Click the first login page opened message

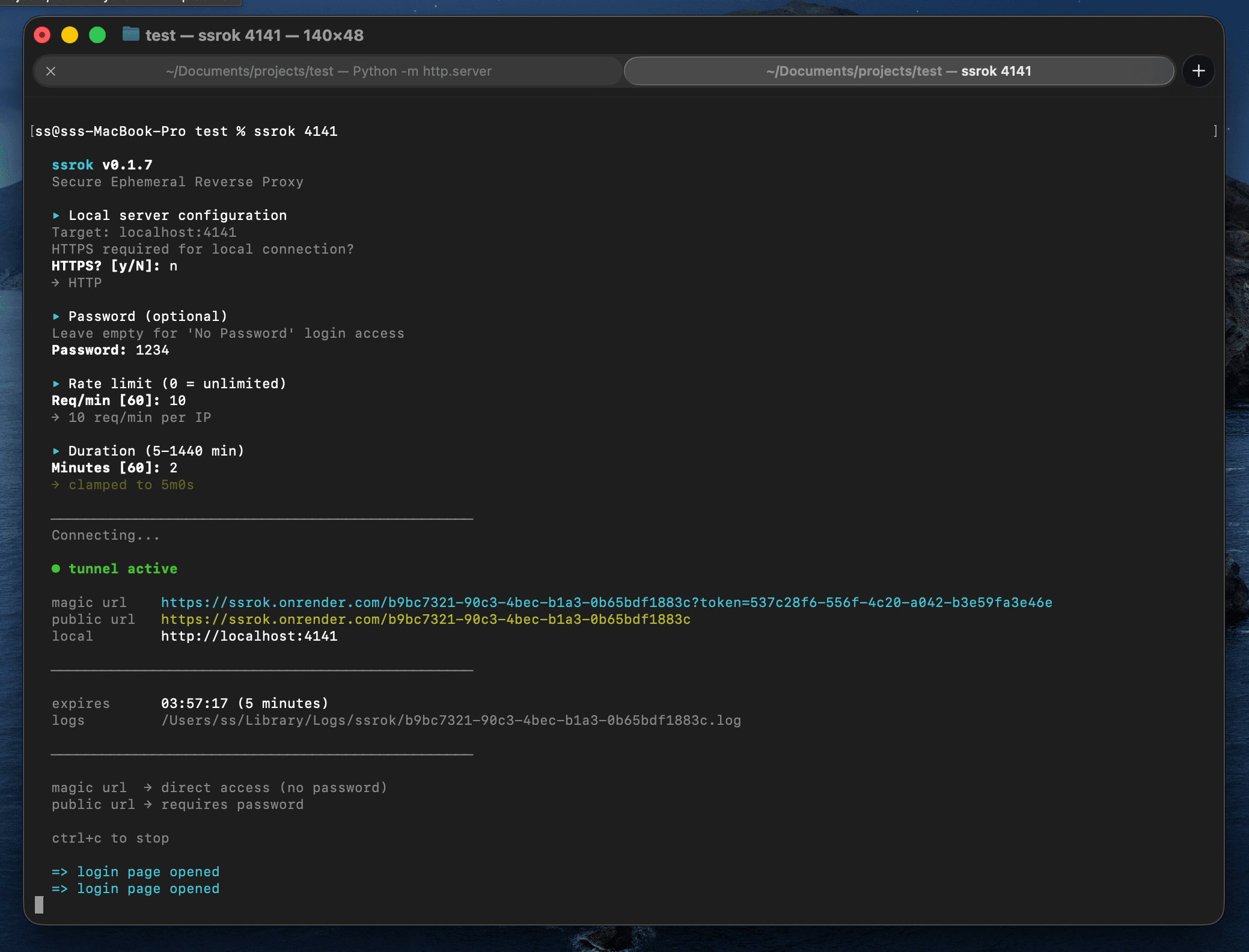click(135, 871)
